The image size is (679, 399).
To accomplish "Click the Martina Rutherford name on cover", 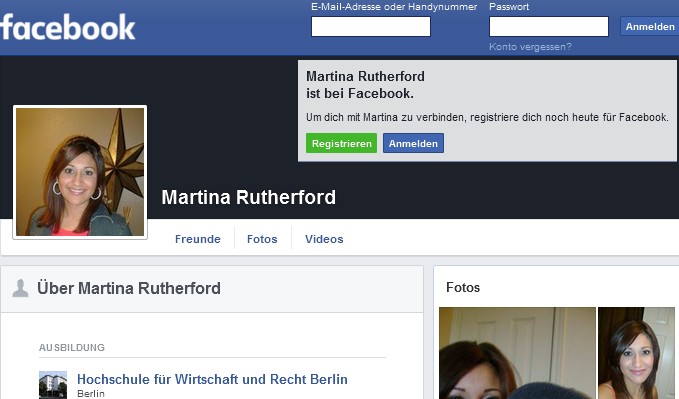I will click(249, 198).
